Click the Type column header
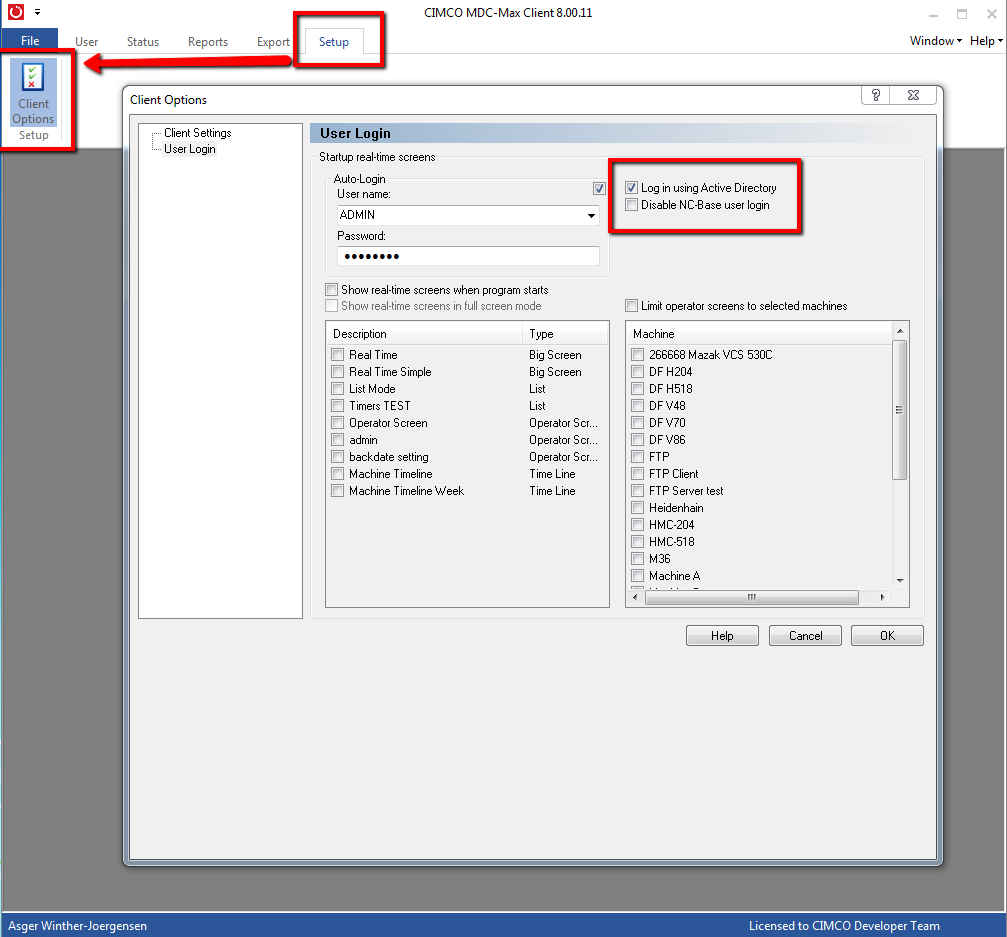Image resolution: width=1007 pixels, height=937 pixels. coord(565,334)
